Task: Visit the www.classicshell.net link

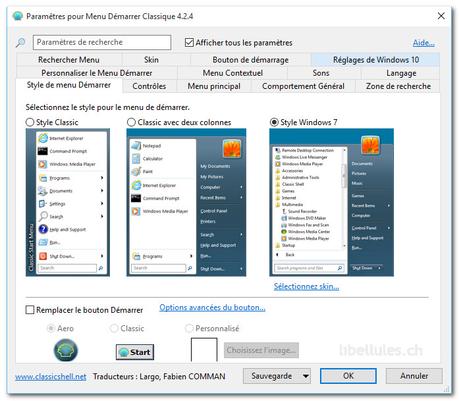Action: [51, 377]
